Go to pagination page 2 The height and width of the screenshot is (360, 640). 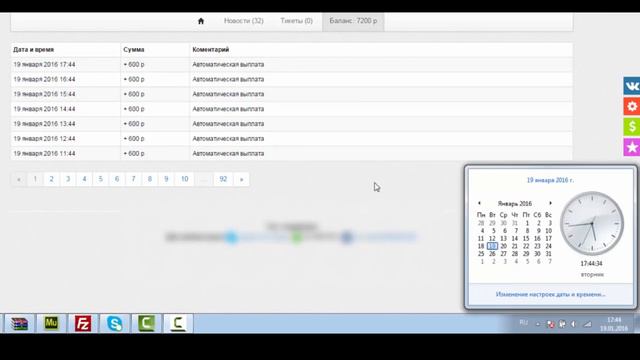51,179
